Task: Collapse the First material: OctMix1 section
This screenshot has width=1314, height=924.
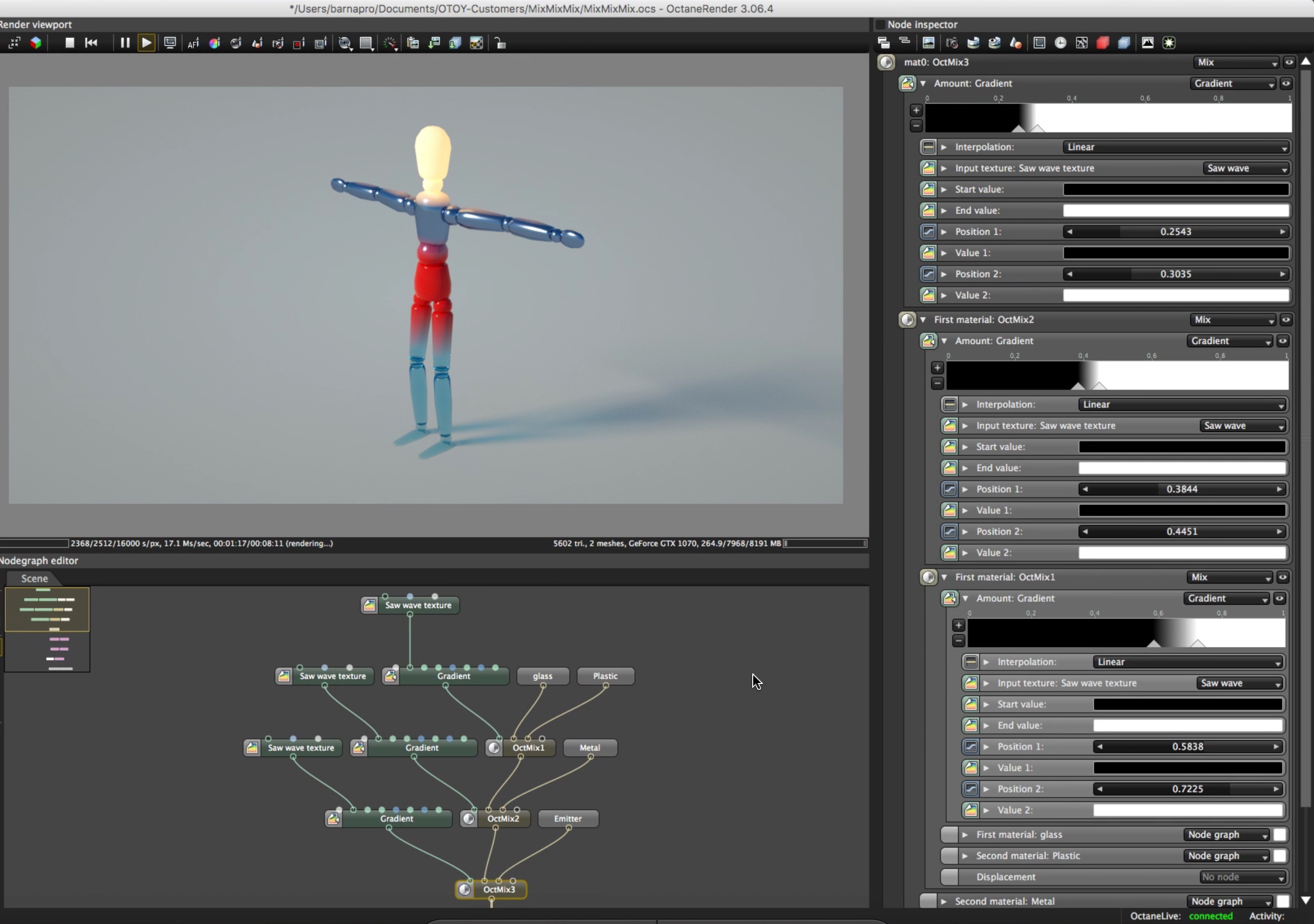Action: pos(944,577)
